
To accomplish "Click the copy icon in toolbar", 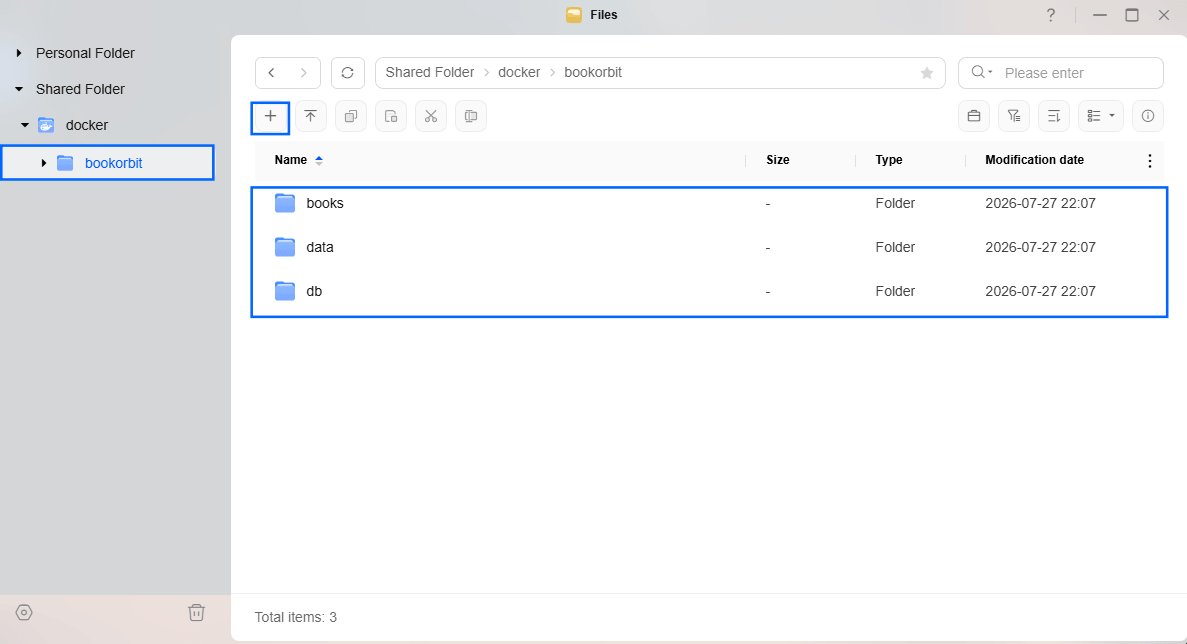I will tap(350, 117).
